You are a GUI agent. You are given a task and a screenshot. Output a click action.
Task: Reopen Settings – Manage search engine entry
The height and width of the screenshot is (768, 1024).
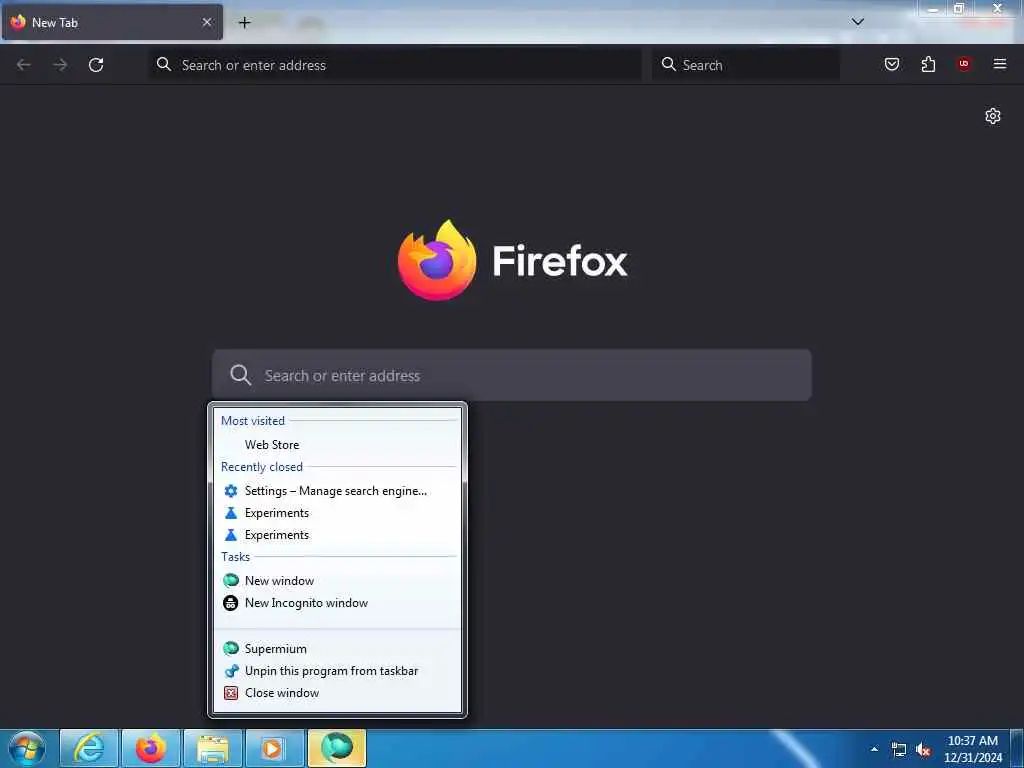tap(338, 490)
